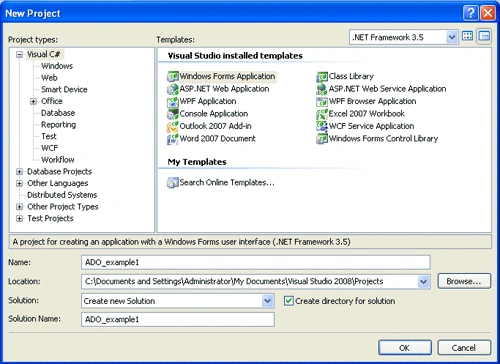Close the New Project dialog
Image resolution: width=500 pixels, height=364 pixels.
coord(488,13)
